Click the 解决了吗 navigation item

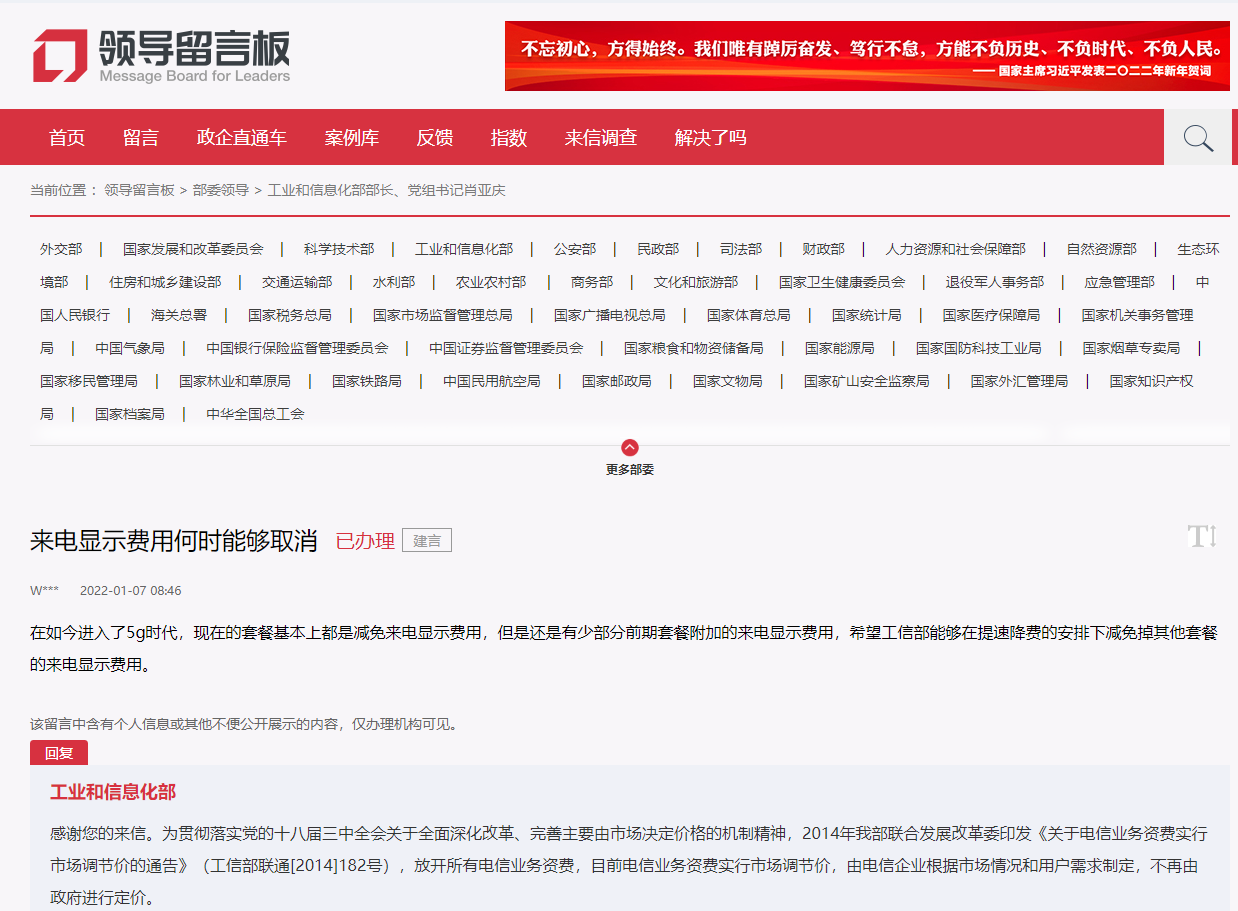710,138
